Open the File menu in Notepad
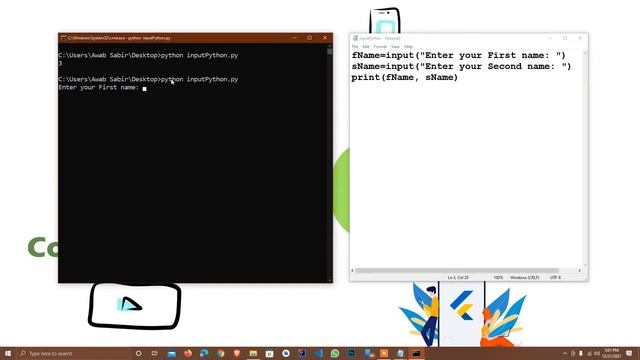 point(355,47)
